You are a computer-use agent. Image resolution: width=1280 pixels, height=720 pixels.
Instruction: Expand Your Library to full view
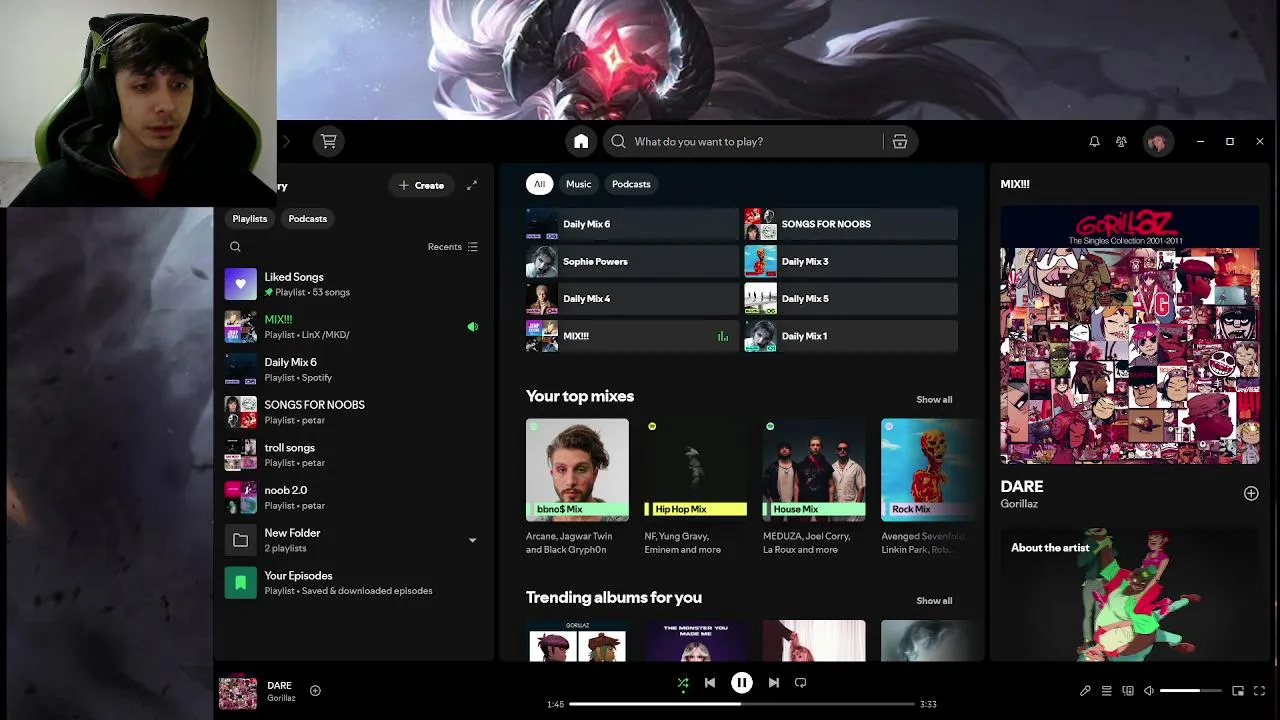tap(472, 185)
